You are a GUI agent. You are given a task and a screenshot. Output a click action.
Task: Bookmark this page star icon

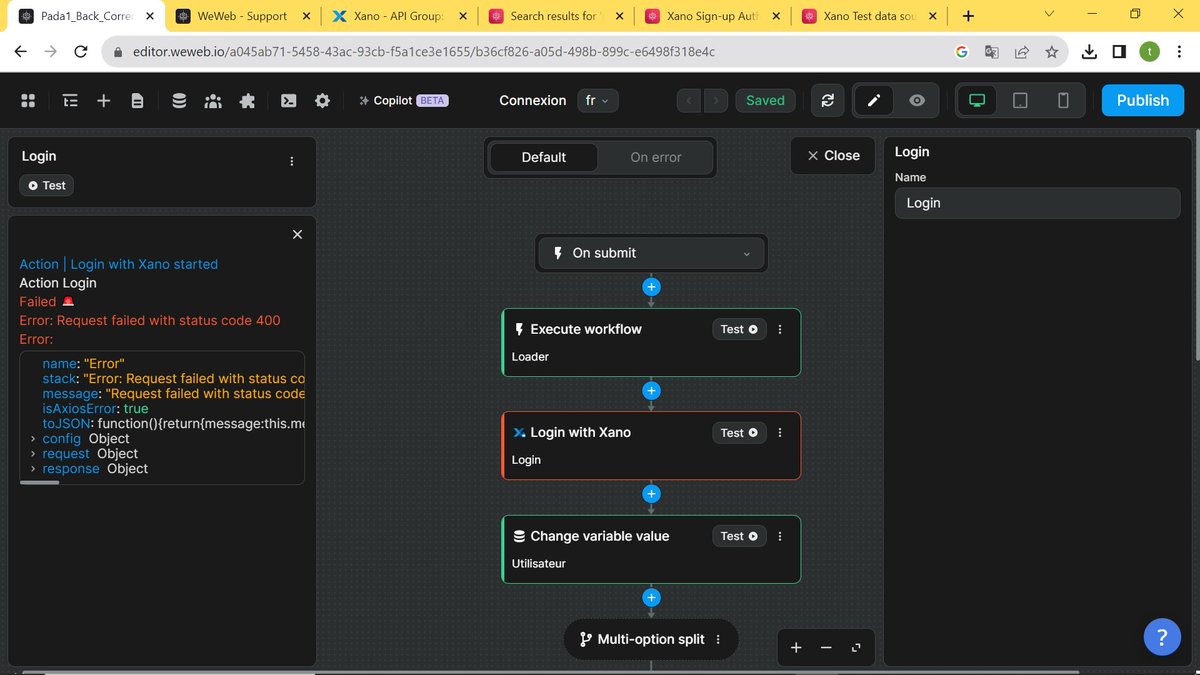click(1051, 52)
